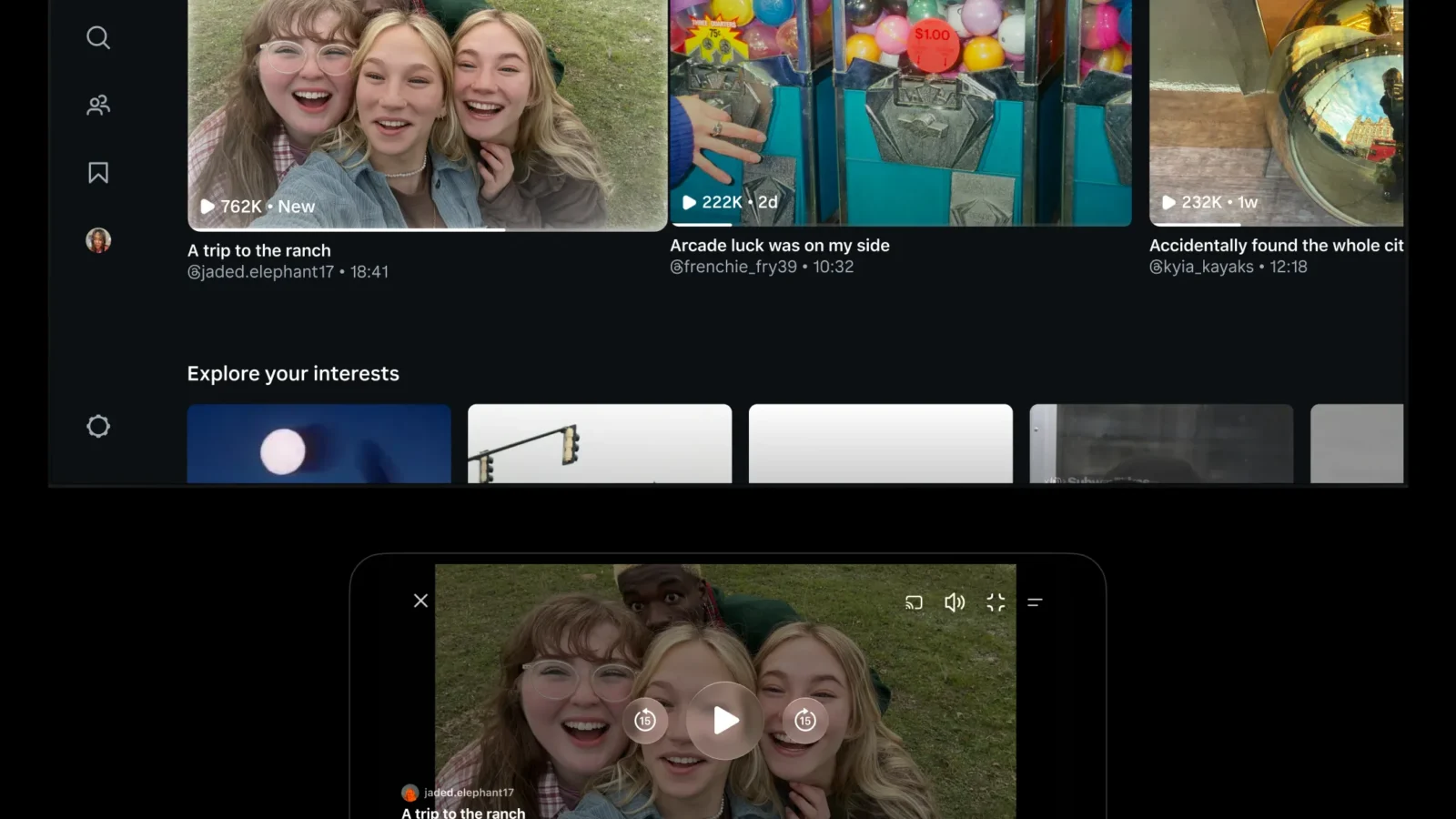Viewport: 1456px width, 819px height.
Task: Close the video player with X
Action: coord(420,601)
